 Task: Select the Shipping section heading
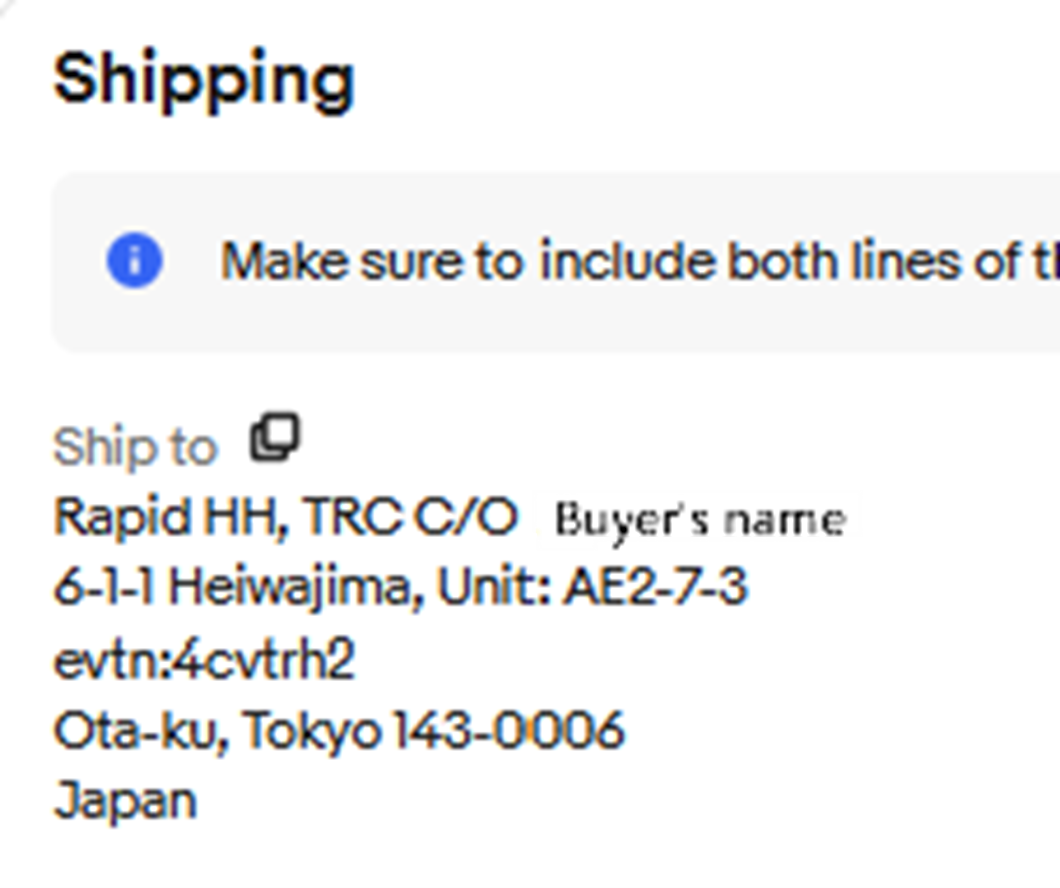(203, 81)
